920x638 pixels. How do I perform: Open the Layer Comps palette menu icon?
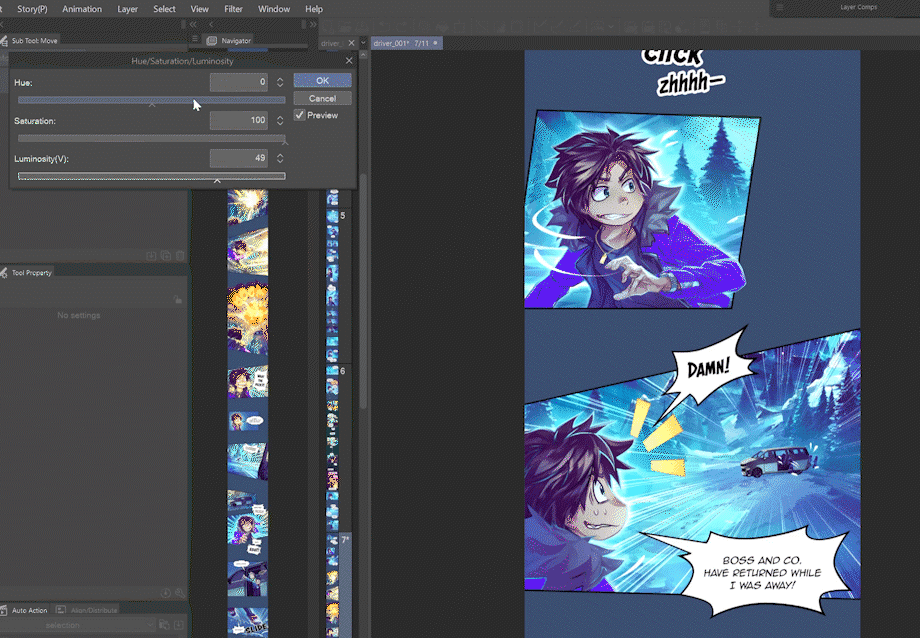click(x=780, y=7)
